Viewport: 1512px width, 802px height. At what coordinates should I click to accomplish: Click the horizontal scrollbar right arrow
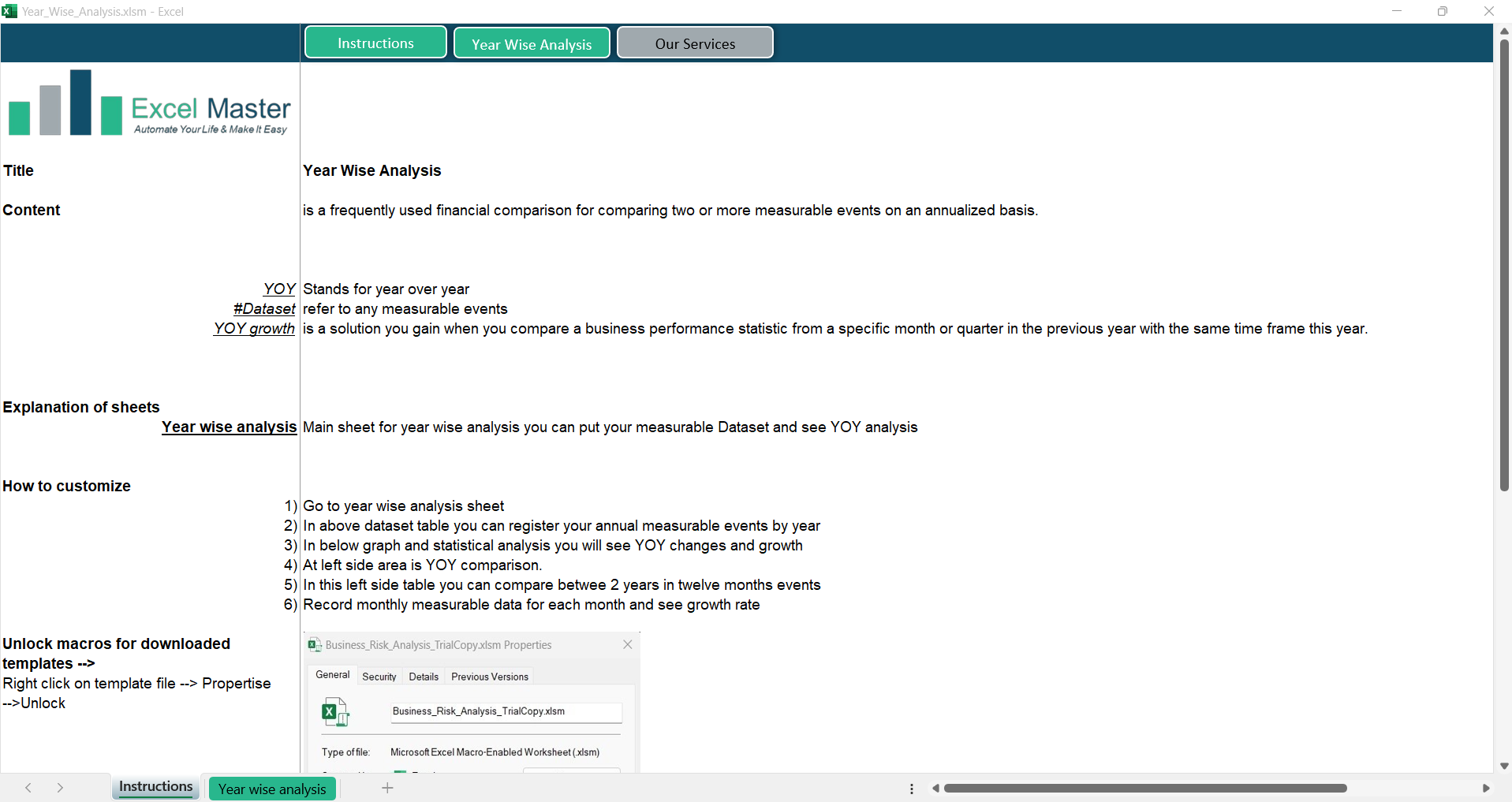[x=1486, y=789]
